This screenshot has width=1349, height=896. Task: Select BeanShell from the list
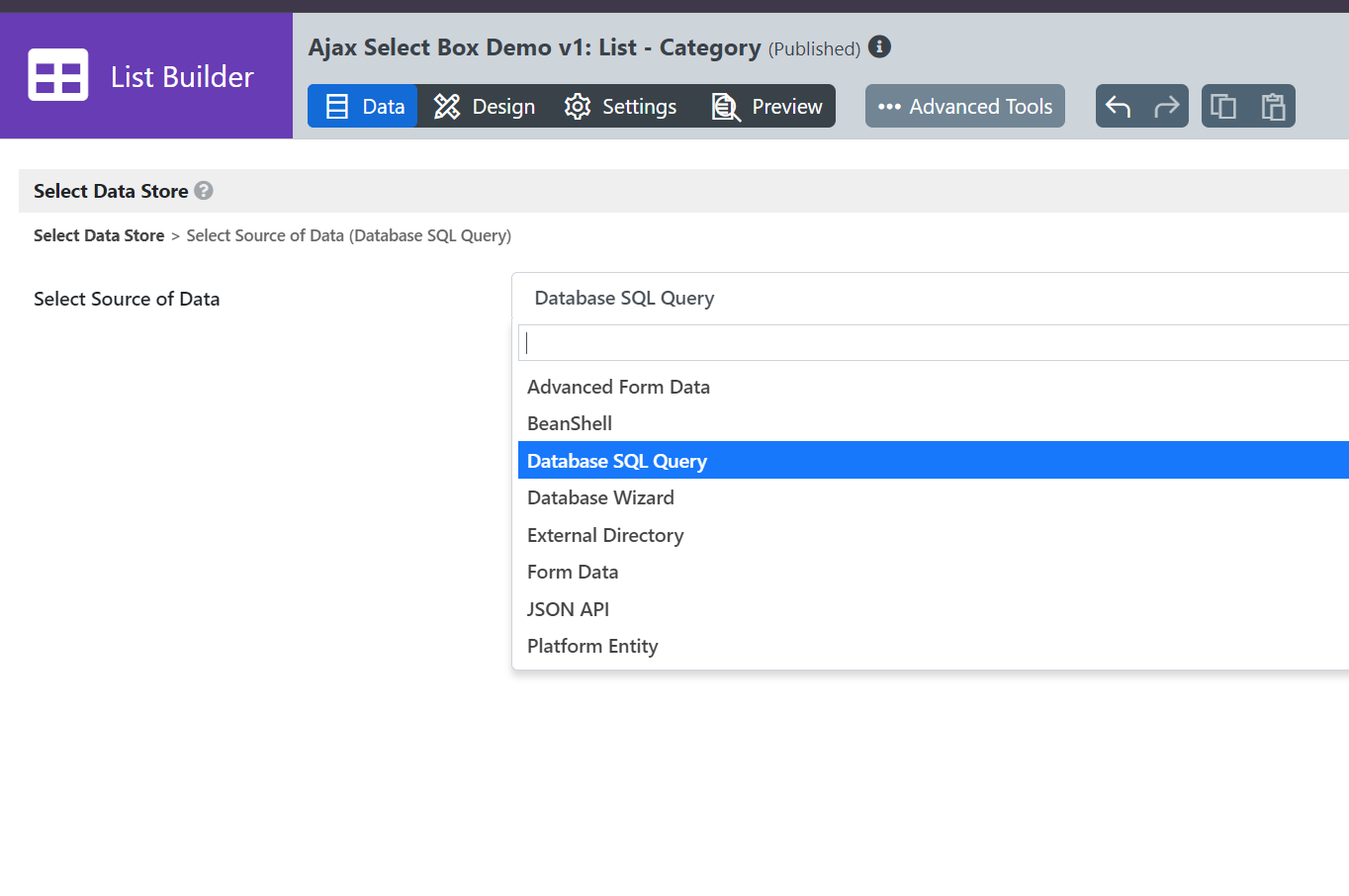(570, 423)
